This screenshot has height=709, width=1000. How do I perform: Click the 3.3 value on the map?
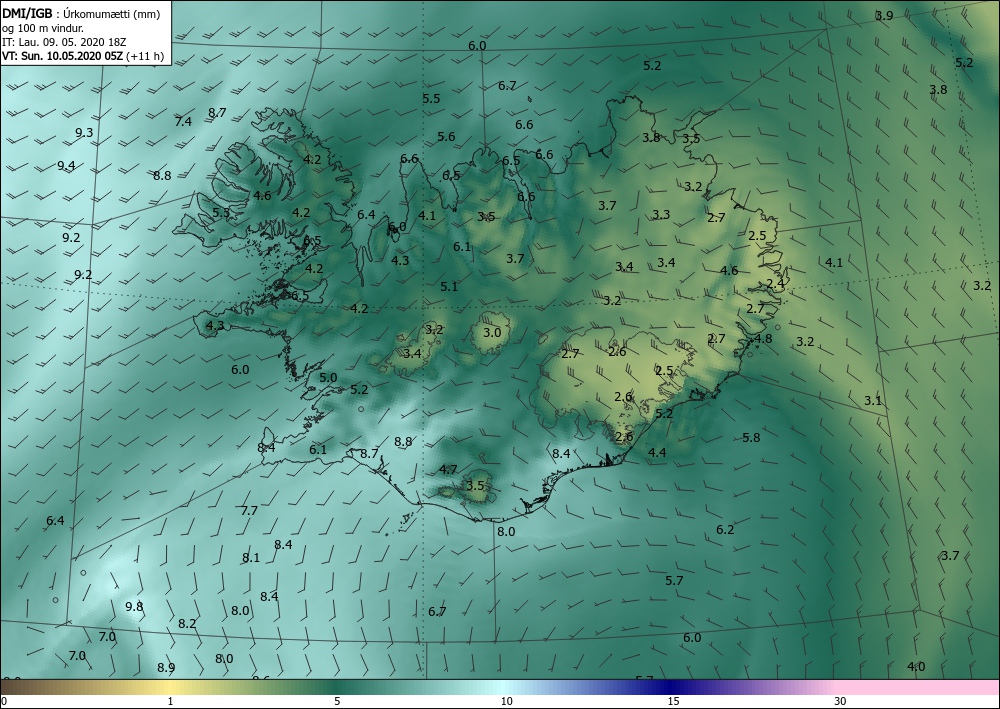(x=661, y=215)
